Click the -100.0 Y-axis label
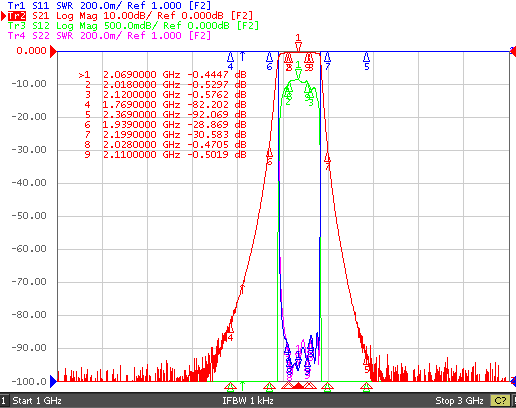Screen dimensions: 516x408 pyautogui.click(x=29, y=381)
